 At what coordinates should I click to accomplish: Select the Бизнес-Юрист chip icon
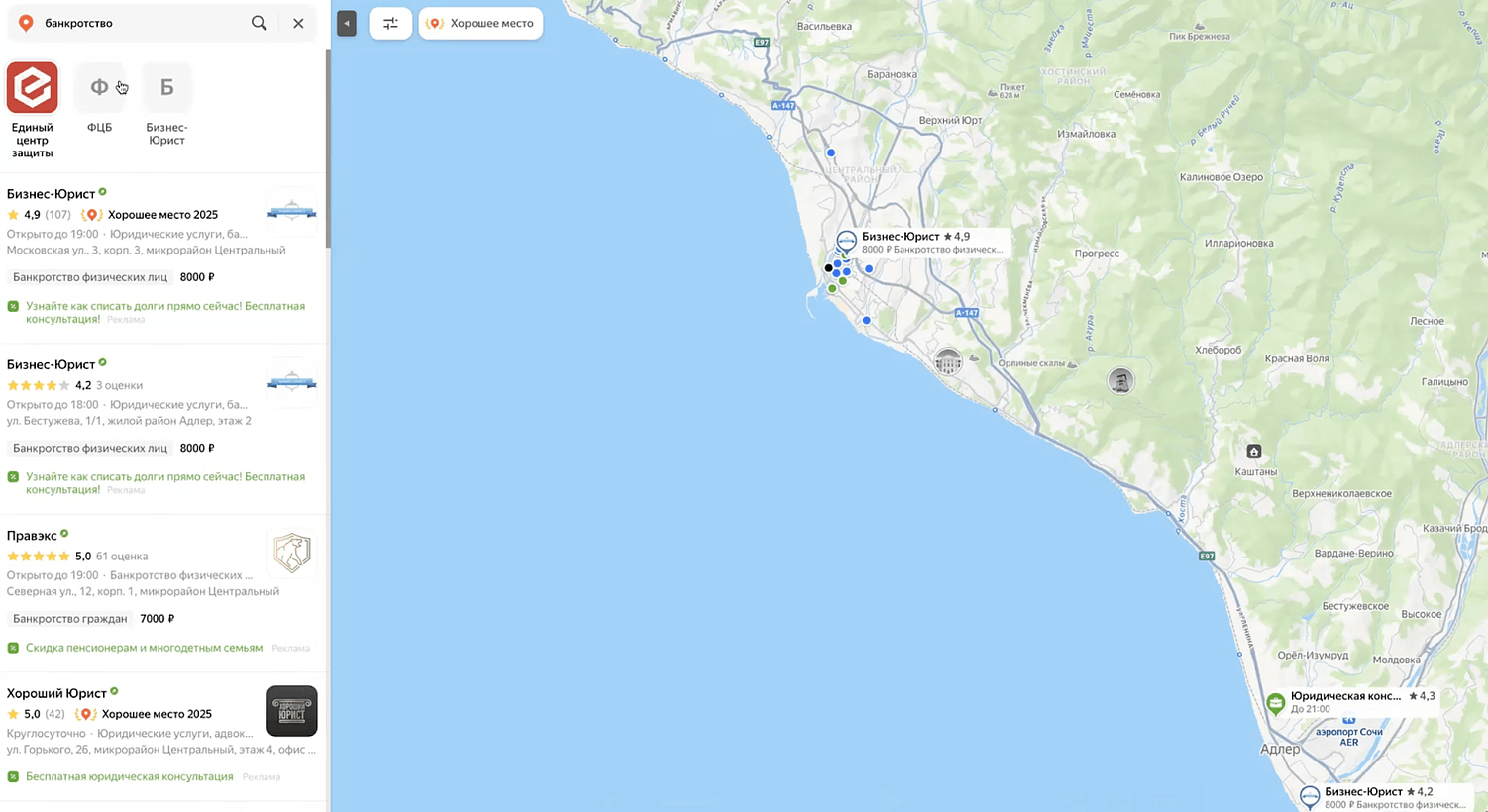pyautogui.click(x=166, y=87)
